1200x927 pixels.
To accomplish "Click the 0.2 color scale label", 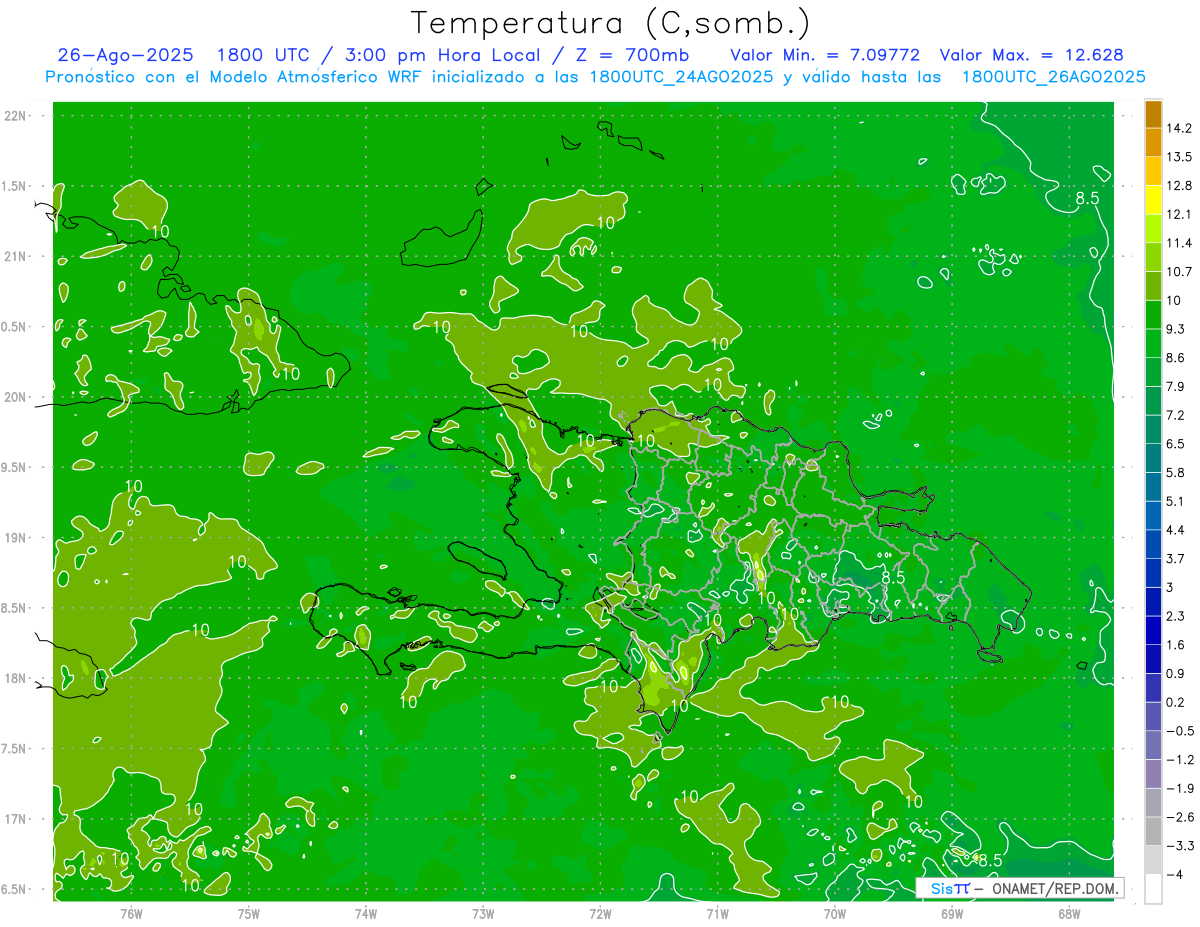I will (1176, 703).
